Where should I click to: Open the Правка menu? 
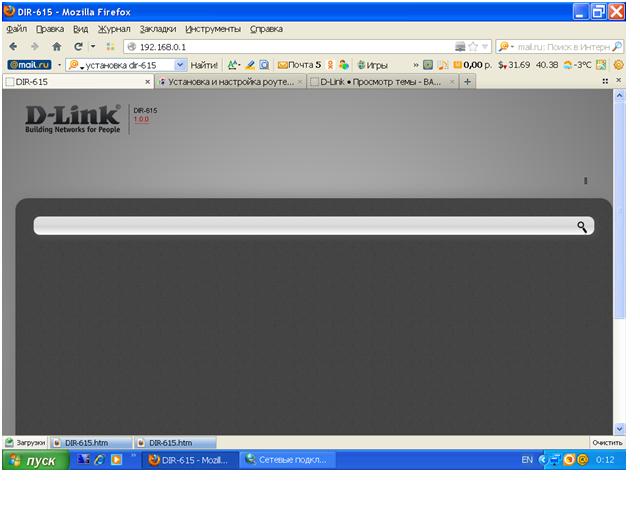pos(50,29)
